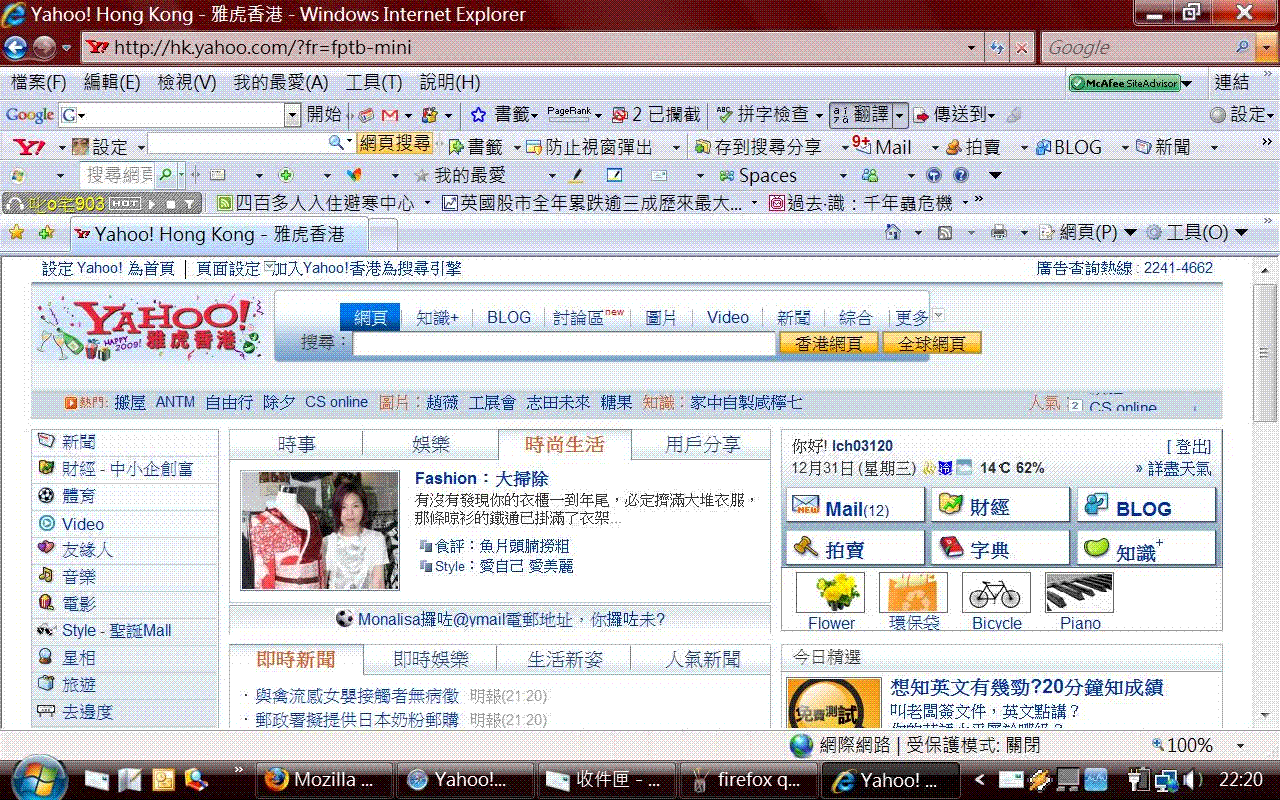Viewport: 1280px width, 800px height.
Task: Open the 新聞 news icon in the sidebar
Action: 46,441
